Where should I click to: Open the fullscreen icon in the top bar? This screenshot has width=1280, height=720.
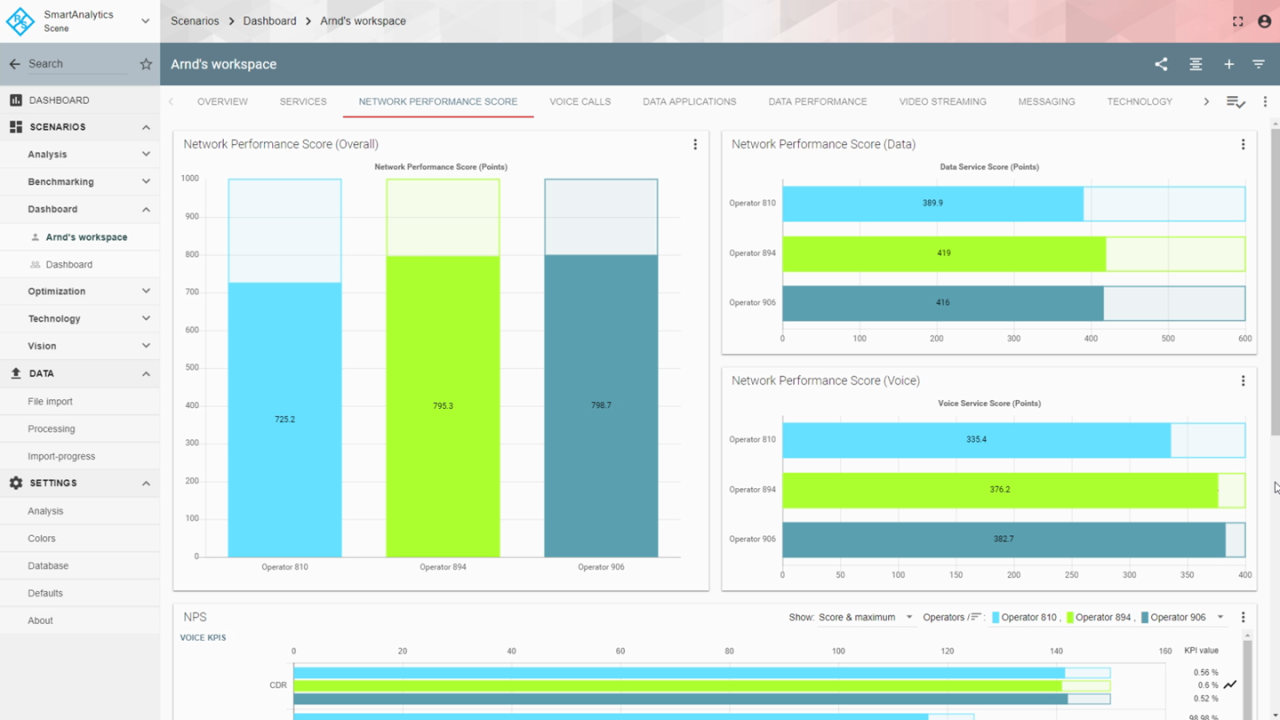1237,21
